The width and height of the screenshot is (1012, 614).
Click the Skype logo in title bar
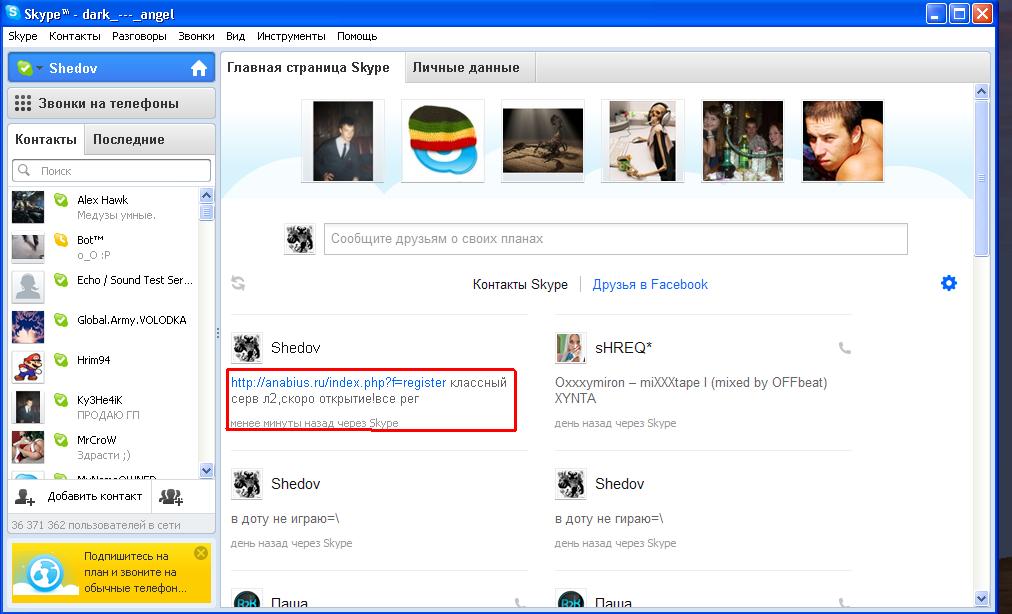tap(12, 13)
